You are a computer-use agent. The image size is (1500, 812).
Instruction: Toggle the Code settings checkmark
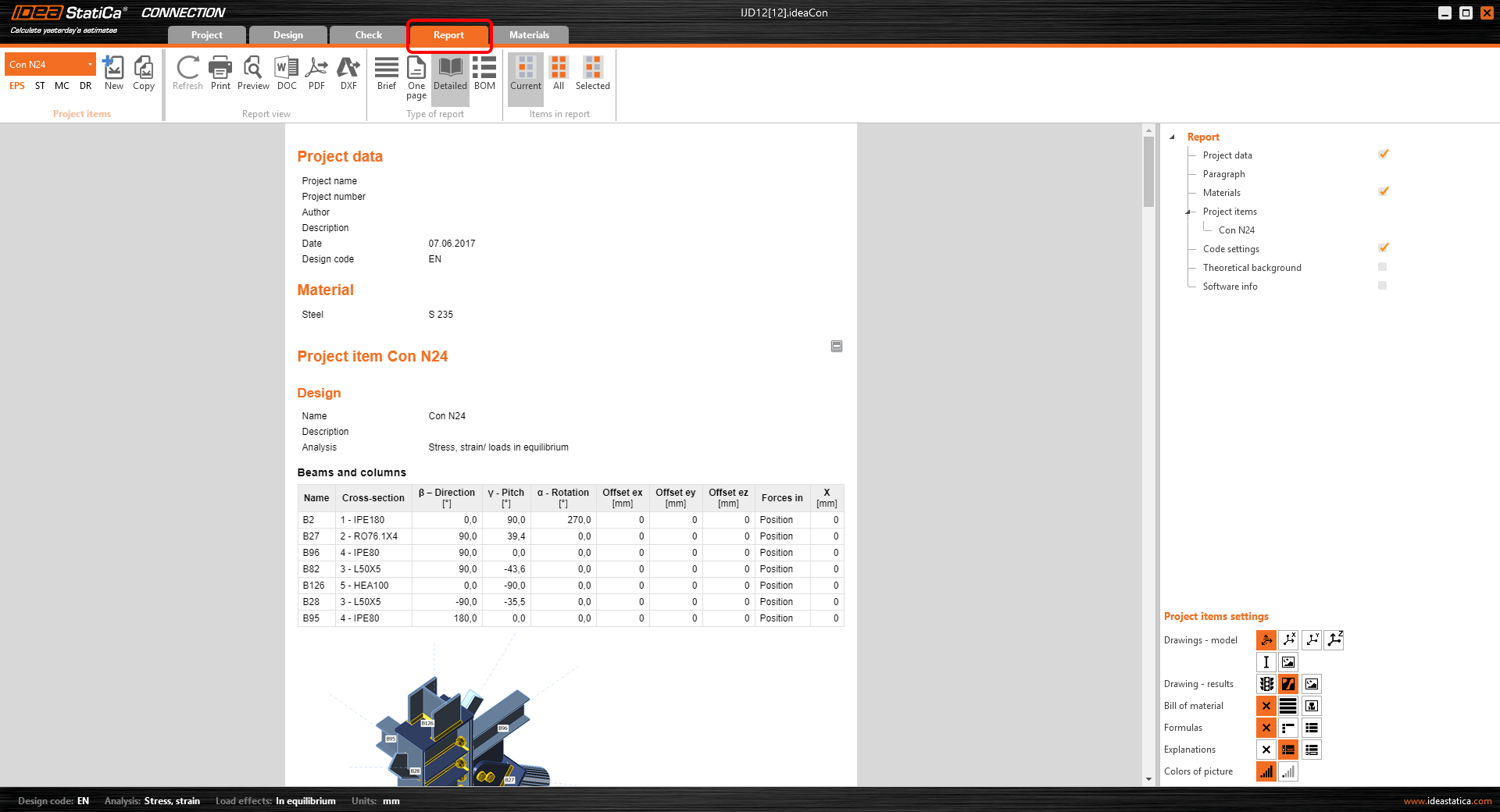click(x=1384, y=248)
